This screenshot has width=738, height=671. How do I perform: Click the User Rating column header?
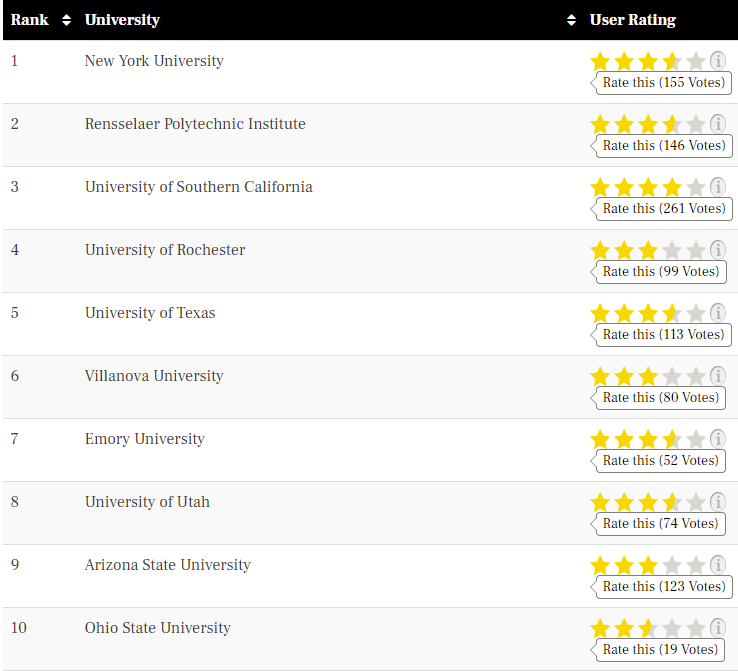pyautogui.click(x=633, y=20)
